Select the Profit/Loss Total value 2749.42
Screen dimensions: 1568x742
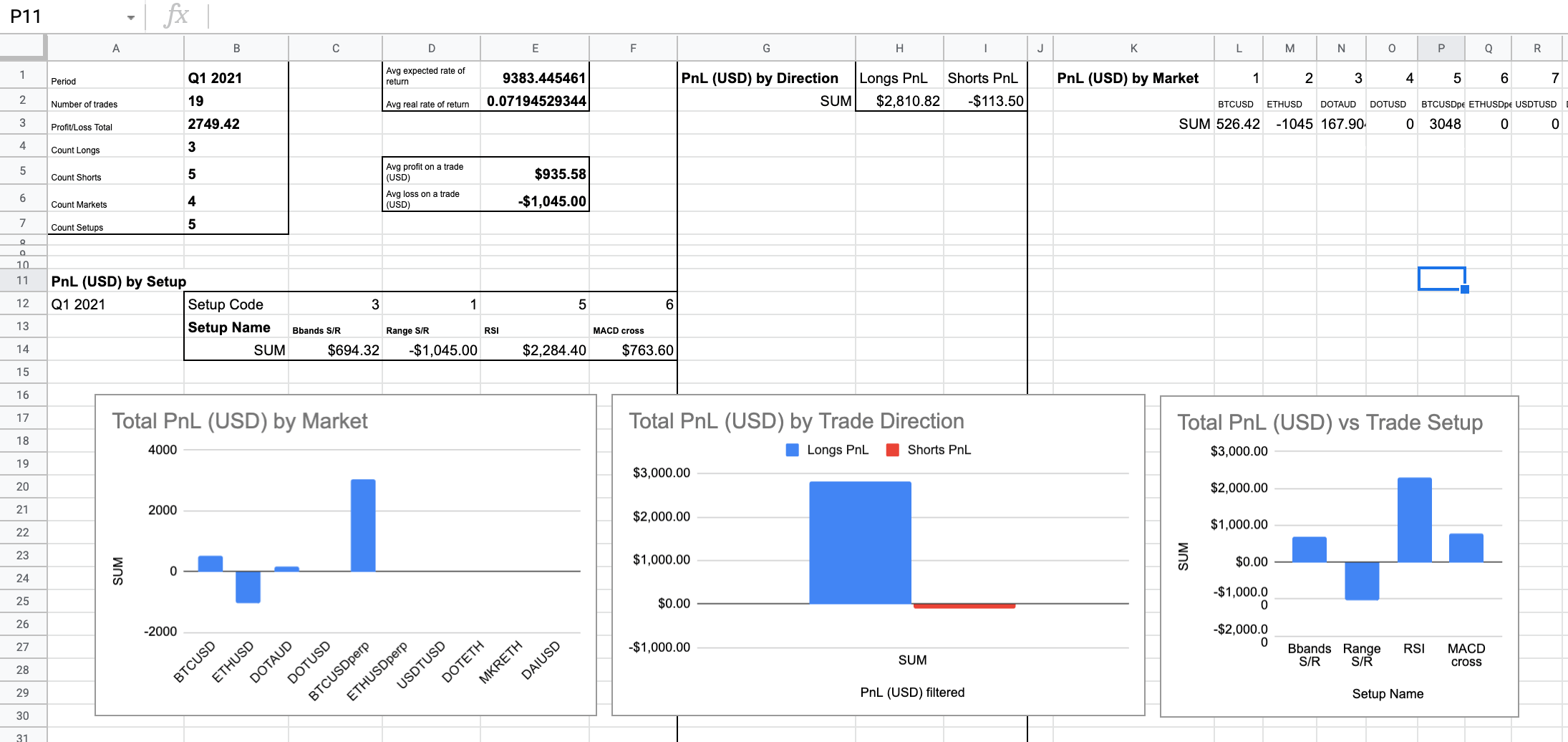pos(236,123)
